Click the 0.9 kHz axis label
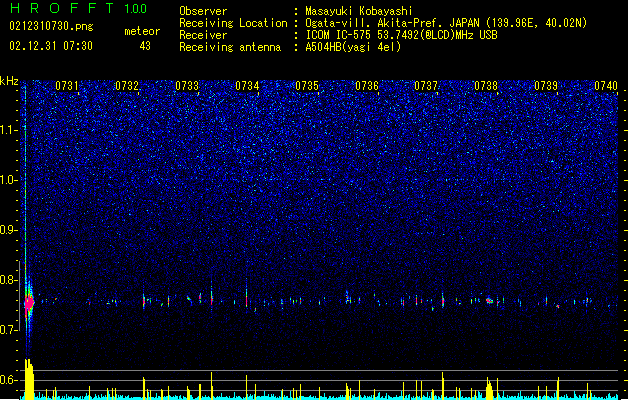 click(x=8, y=230)
